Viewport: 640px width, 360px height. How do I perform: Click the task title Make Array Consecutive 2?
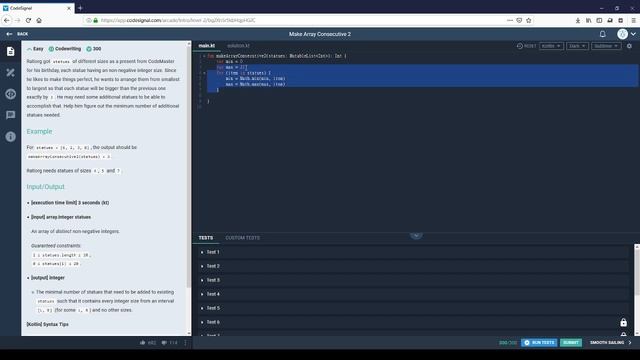(320, 34)
